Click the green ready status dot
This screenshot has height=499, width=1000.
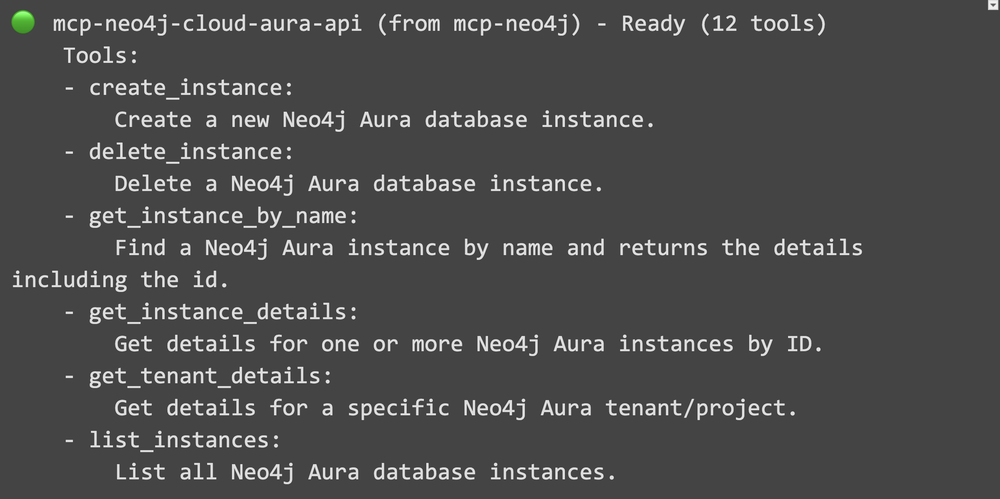pos(24,23)
